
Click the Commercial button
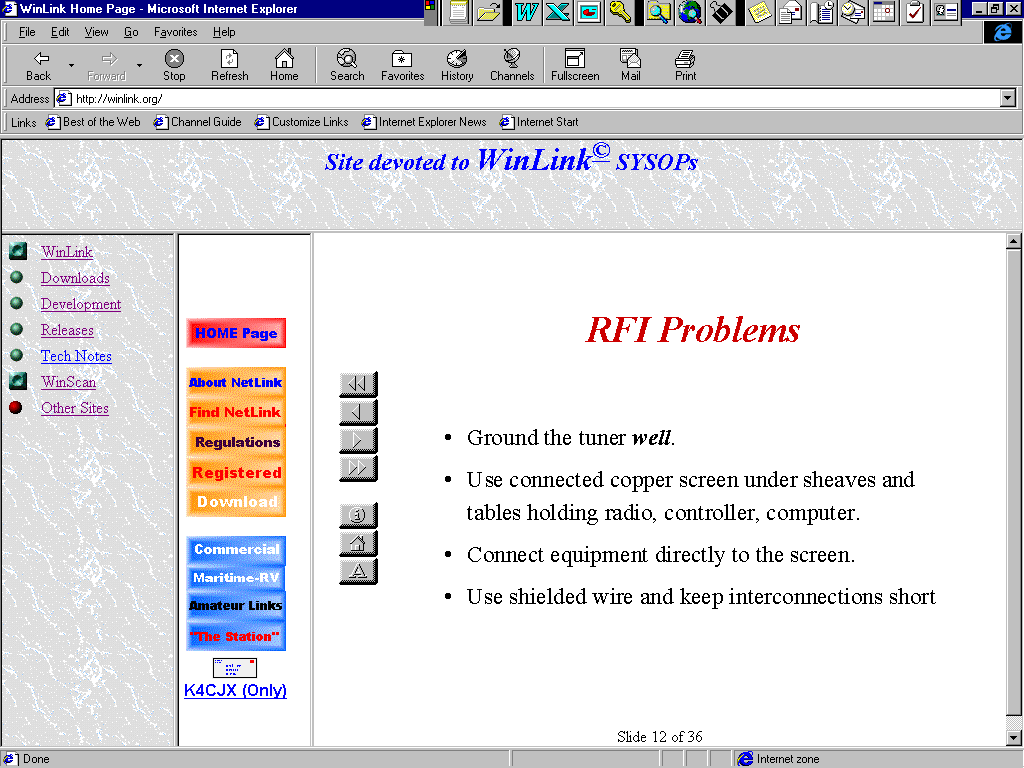tap(236, 550)
